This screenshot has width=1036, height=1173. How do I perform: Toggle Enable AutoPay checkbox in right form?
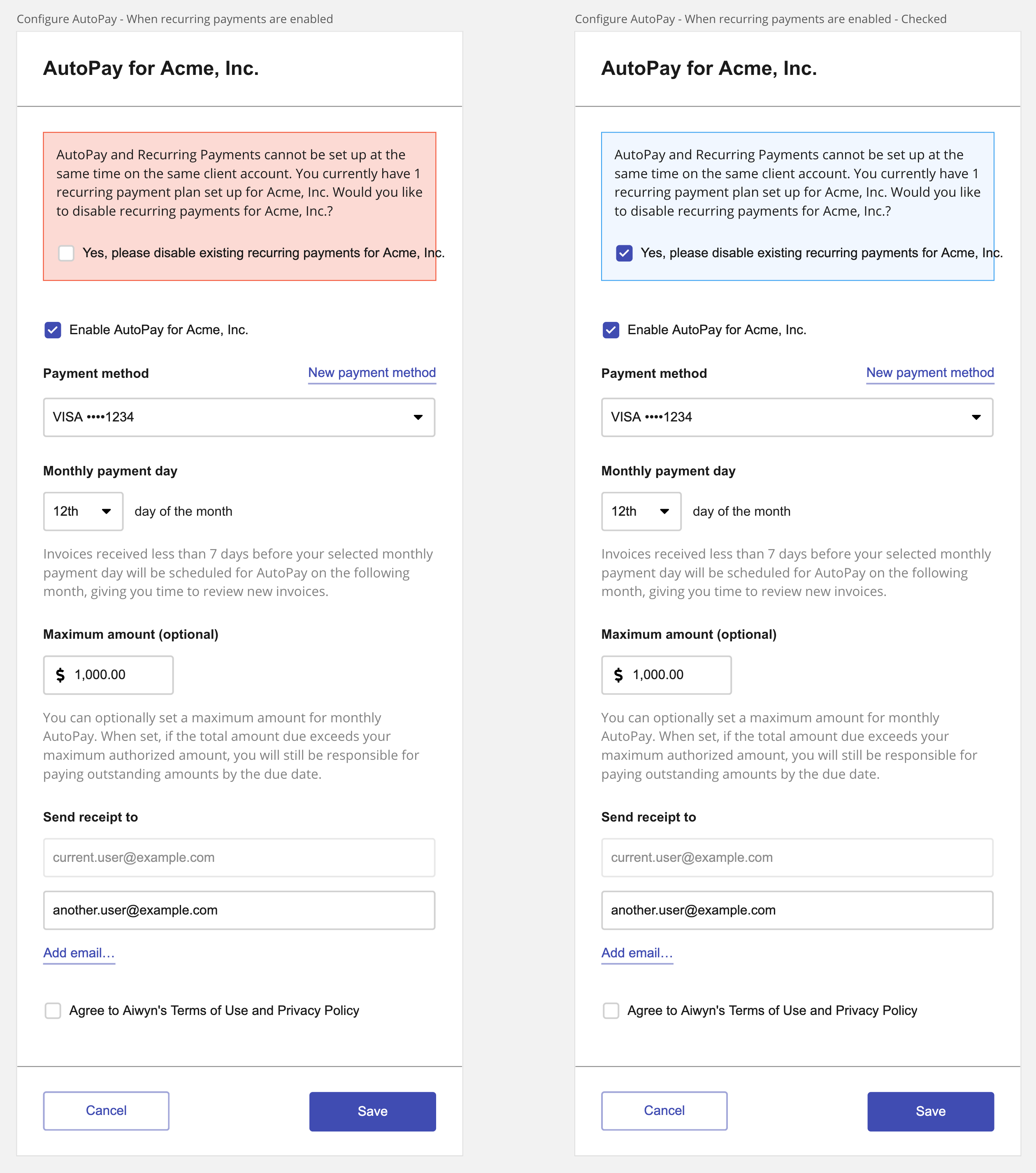[611, 330]
